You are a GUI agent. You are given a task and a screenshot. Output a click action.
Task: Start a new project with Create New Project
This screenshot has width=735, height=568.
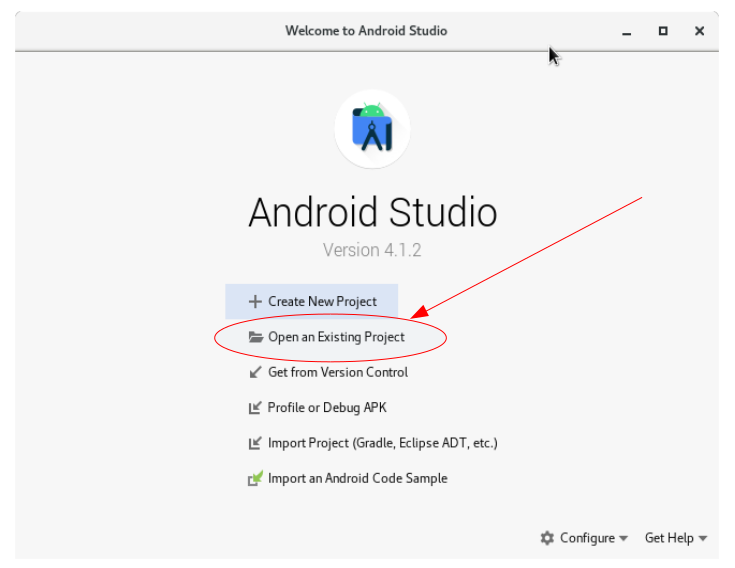tap(312, 301)
